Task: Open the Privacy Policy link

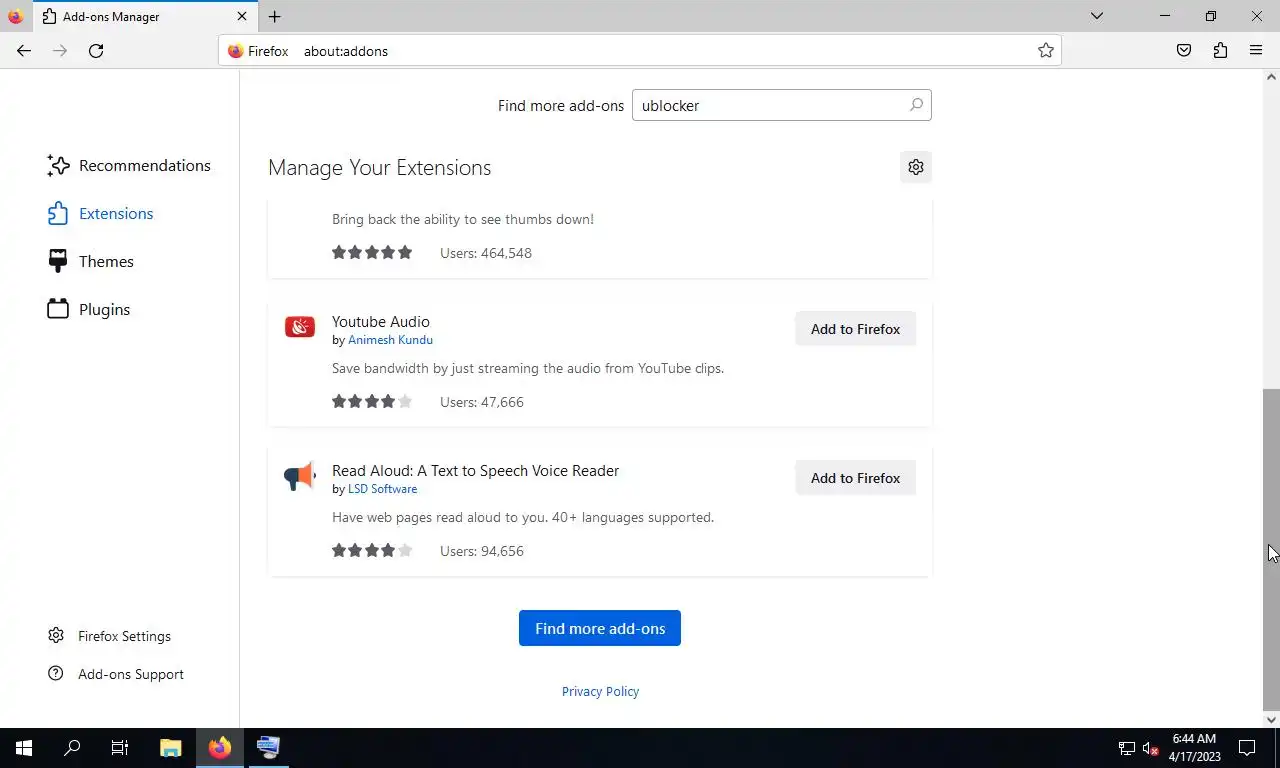Action: click(600, 691)
